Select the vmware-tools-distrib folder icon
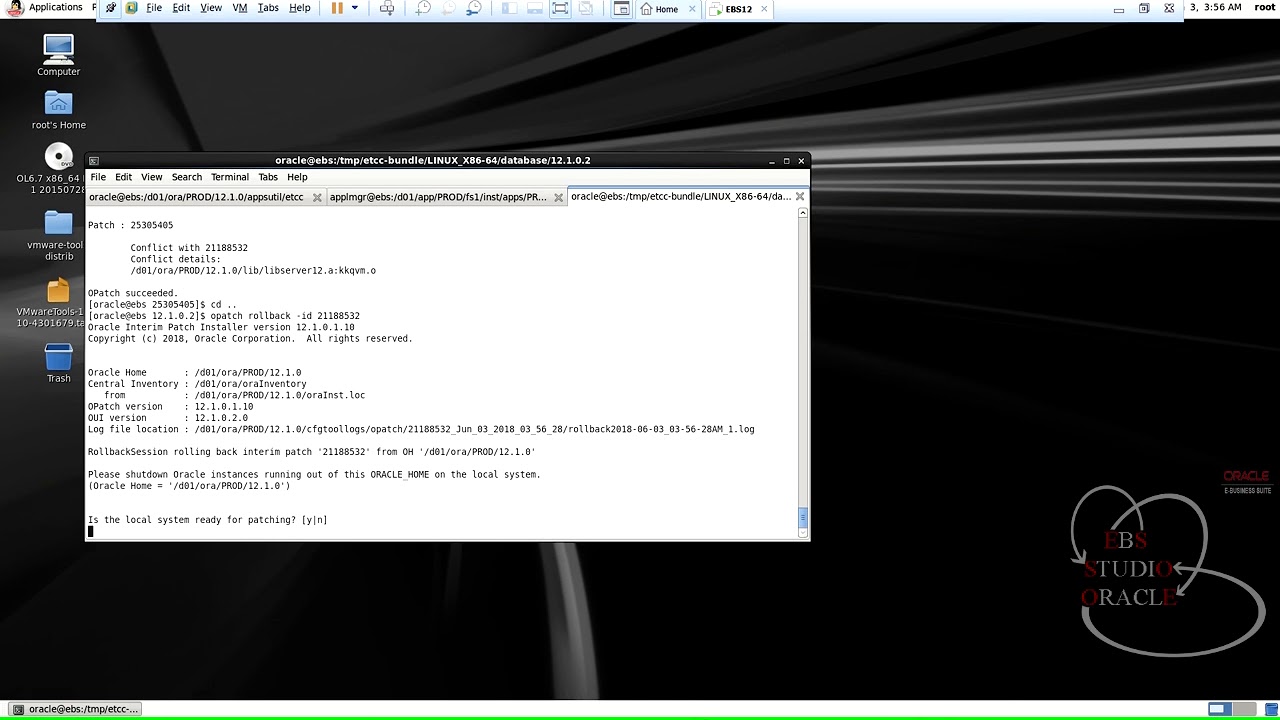The image size is (1280, 720). (59, 235)
